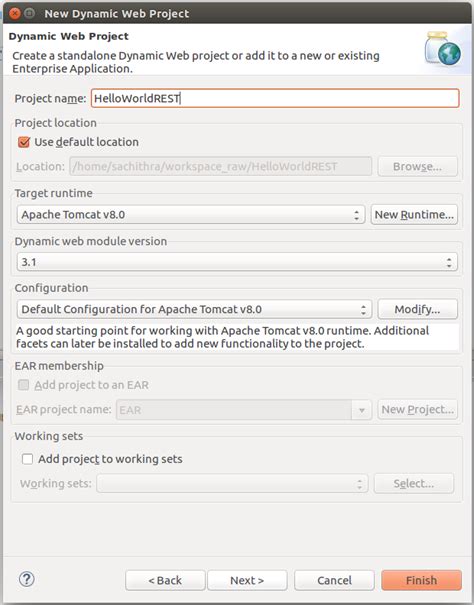The width and height of the screenshot is (474, 605).
Task: Click the New Runtime... button
Action: (414, 215)
